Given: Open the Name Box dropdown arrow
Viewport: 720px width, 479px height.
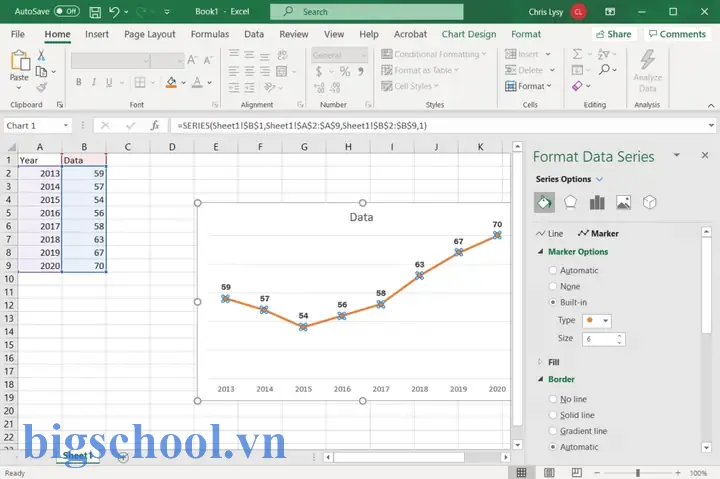Looking at the screenshot, I should click(x=66, y=125).
